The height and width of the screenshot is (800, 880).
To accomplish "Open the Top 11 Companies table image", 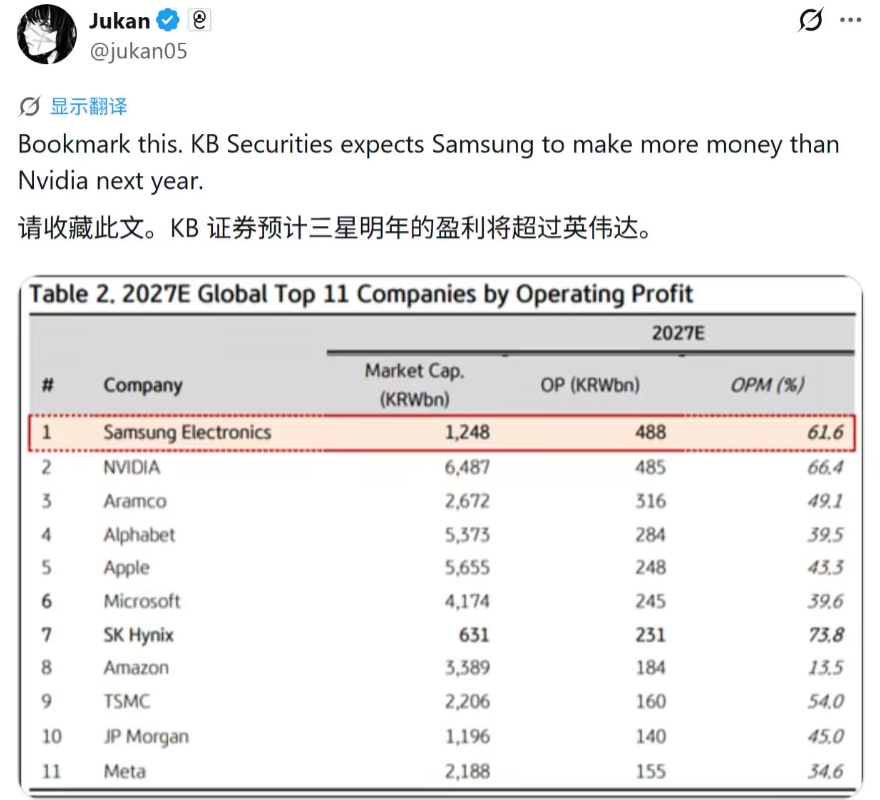I will pos(440,538).
